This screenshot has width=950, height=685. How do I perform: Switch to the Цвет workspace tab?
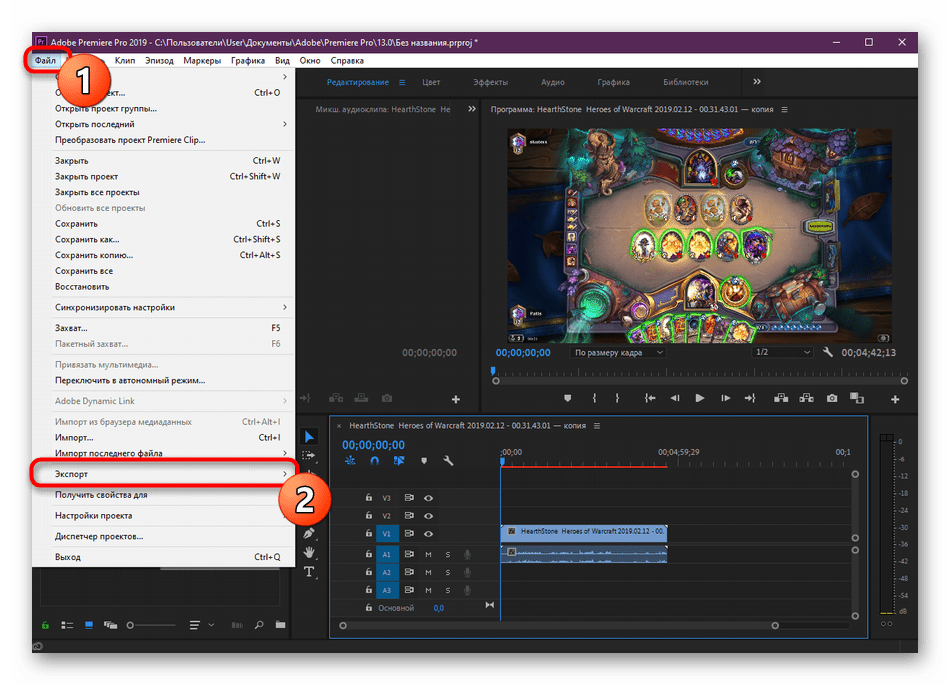pyautogui.click(x=431, y=82)
